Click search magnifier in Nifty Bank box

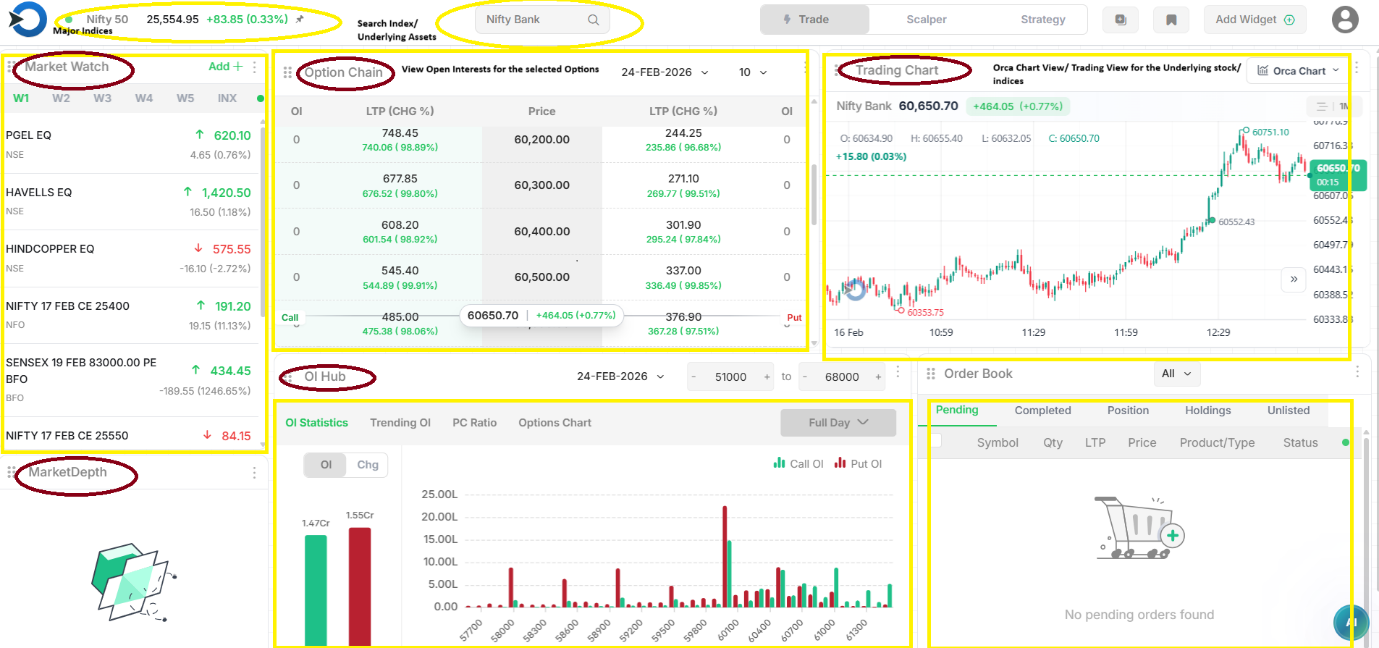(593, 20)
